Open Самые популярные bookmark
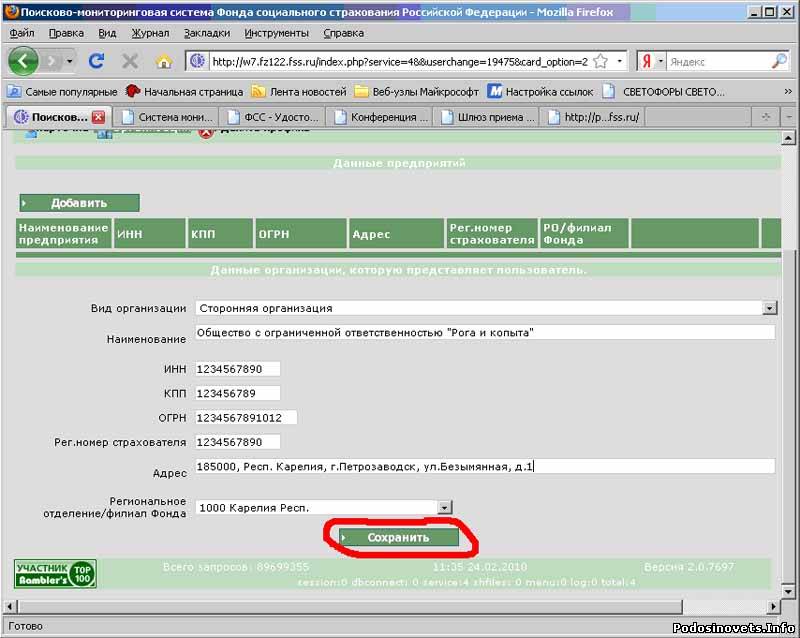Screen dimensions: 800x638 (62, 92)
